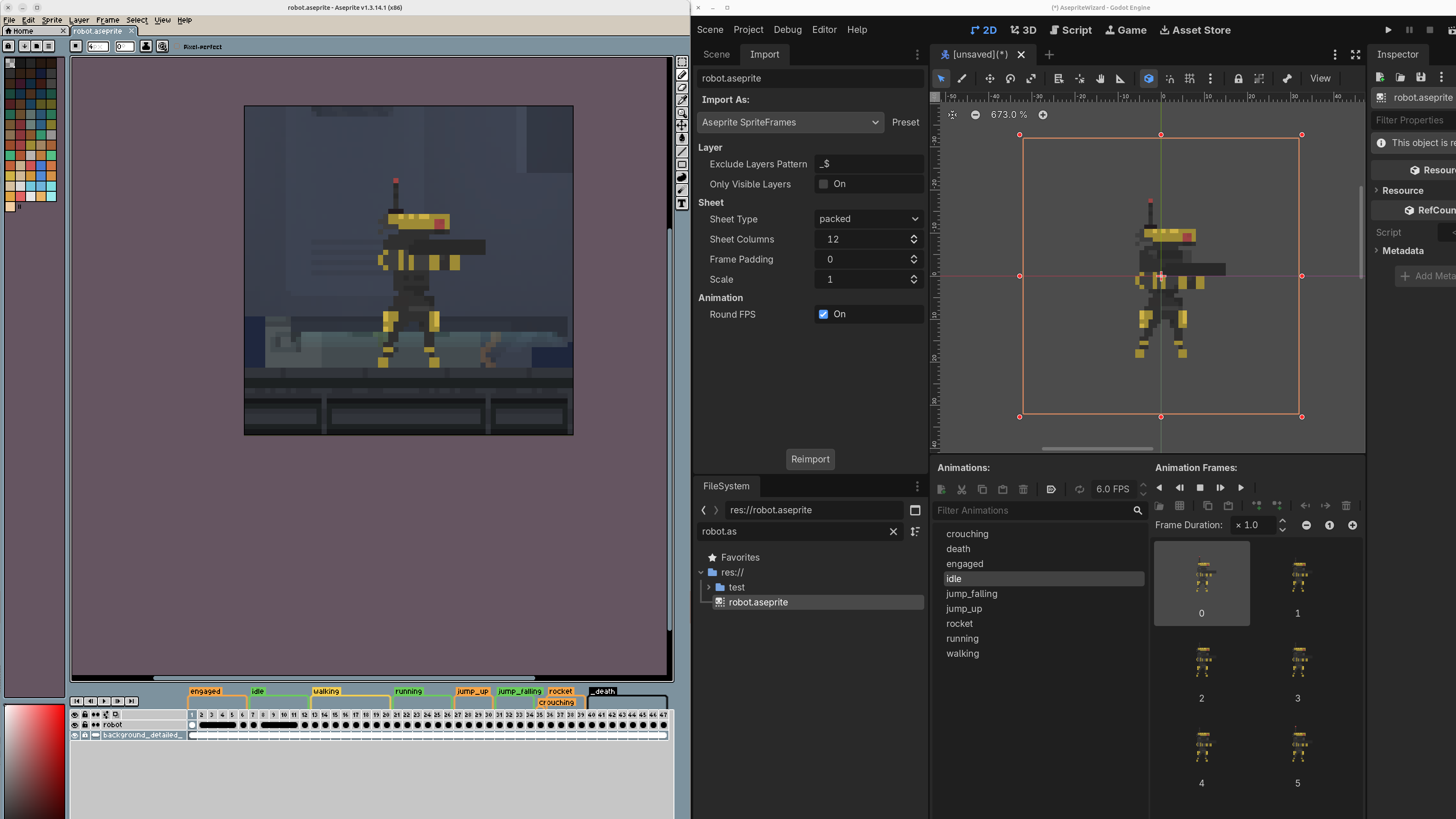Lock selected node with padlock icon
This screenshot has height=819, width=1456.
1238,79
